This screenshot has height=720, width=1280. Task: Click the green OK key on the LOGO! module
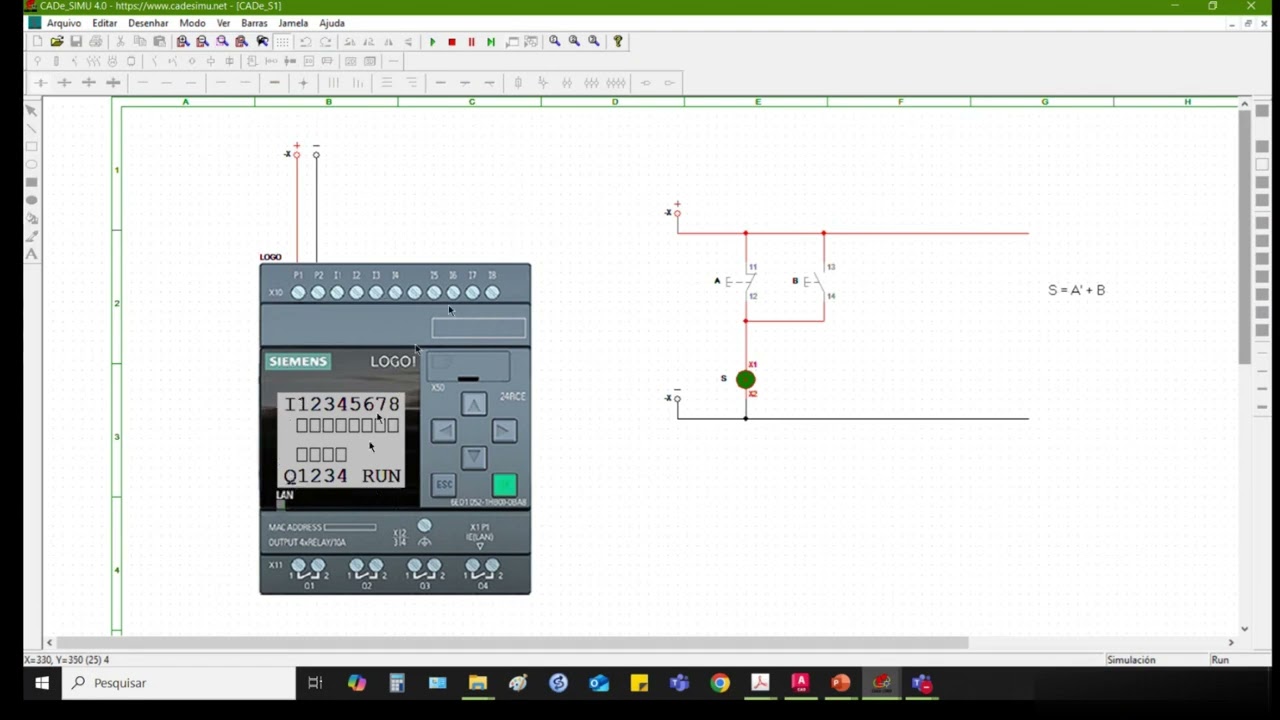(504, 485)
